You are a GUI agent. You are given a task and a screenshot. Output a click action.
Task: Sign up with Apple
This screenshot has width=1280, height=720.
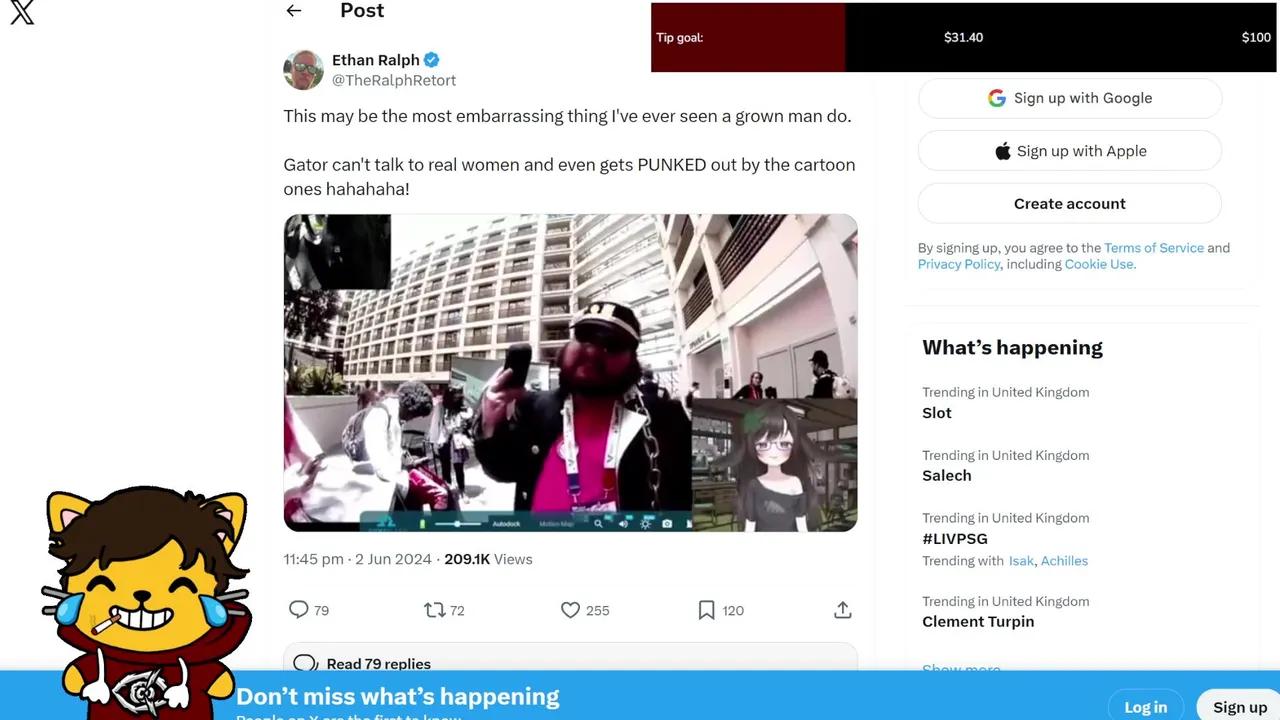(1069, 151)
